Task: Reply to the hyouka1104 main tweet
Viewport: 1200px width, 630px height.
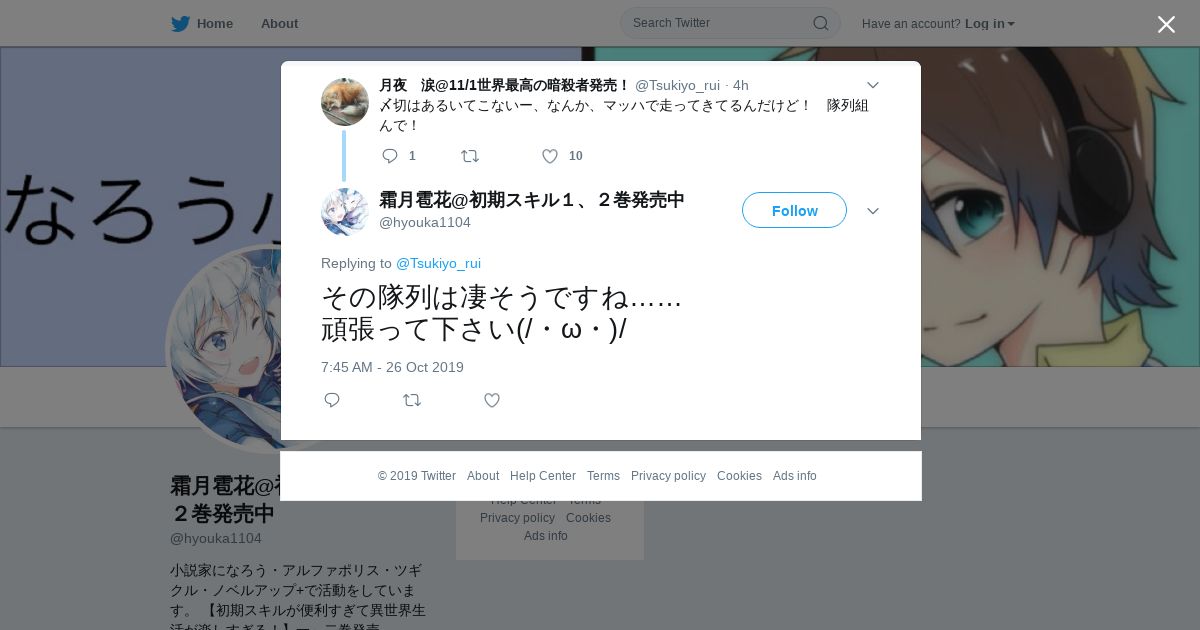Action: pyautogui.click(x=332, y=400)
